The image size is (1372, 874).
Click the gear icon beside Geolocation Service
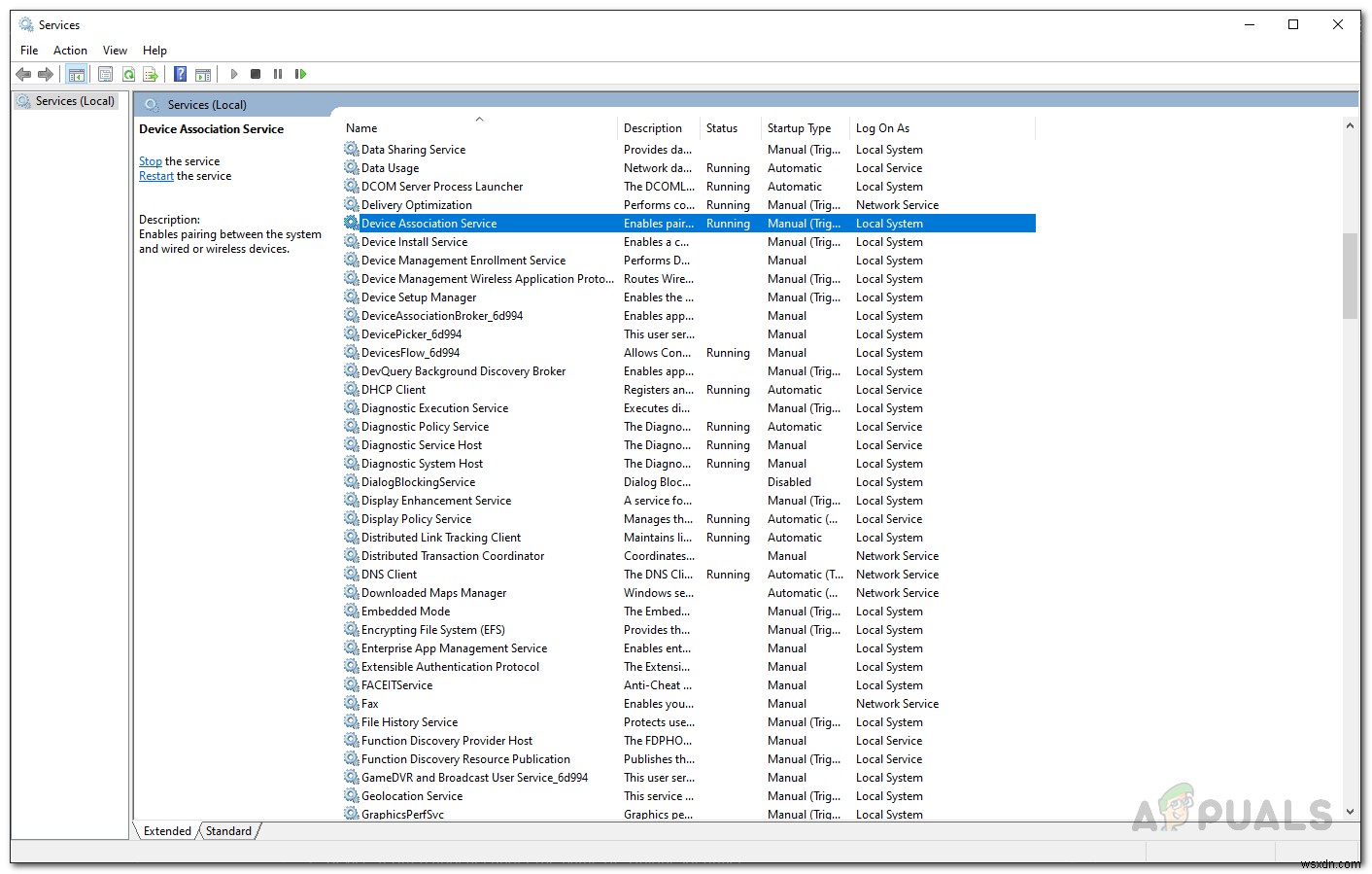[x=351, y=795]
